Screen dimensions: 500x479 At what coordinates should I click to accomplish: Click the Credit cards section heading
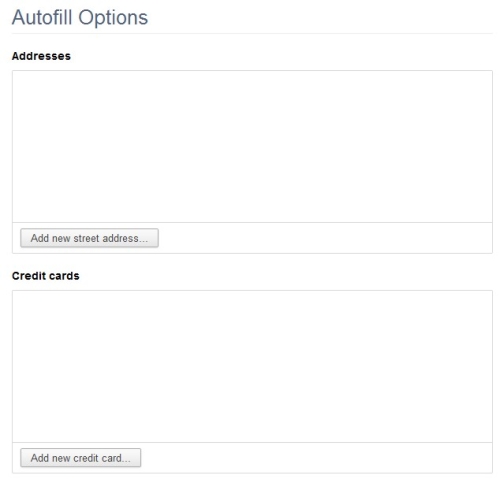click(x=46, y=276)
